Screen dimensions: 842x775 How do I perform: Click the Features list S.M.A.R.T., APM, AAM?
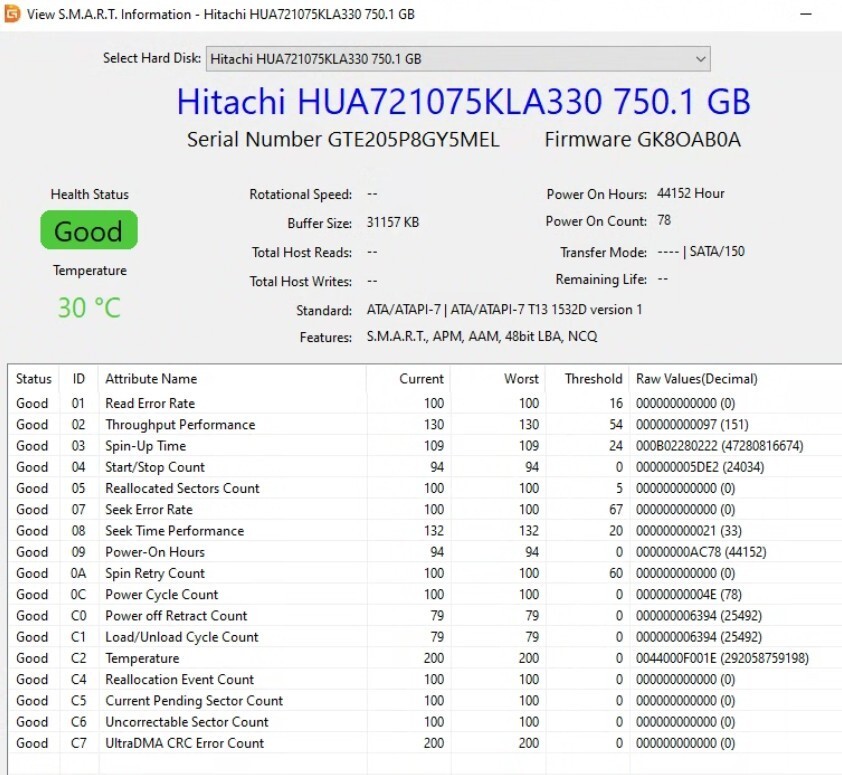click(482, 336)
